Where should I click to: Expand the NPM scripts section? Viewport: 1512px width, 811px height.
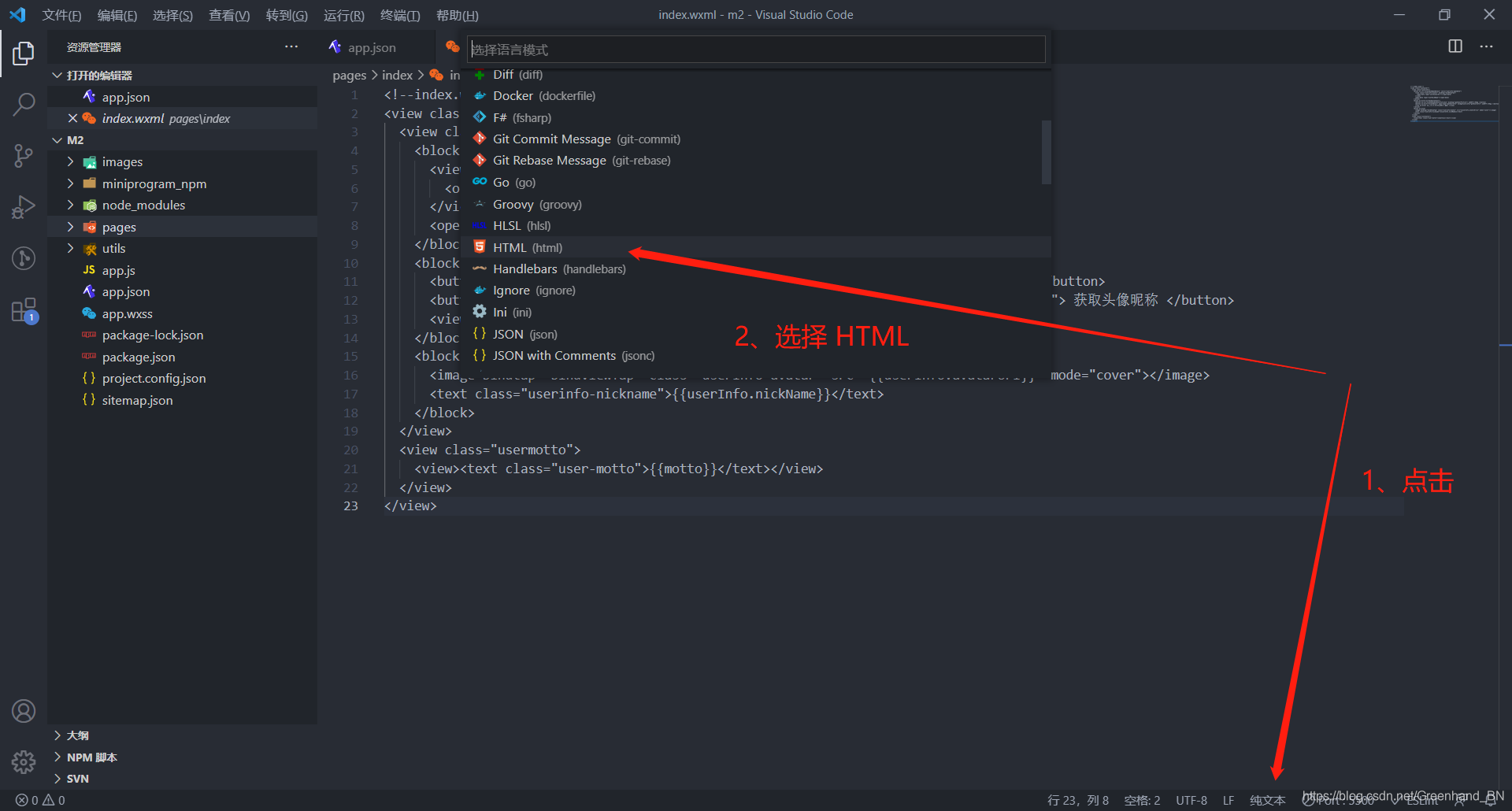pyautogui.click(x=57, y=757)
